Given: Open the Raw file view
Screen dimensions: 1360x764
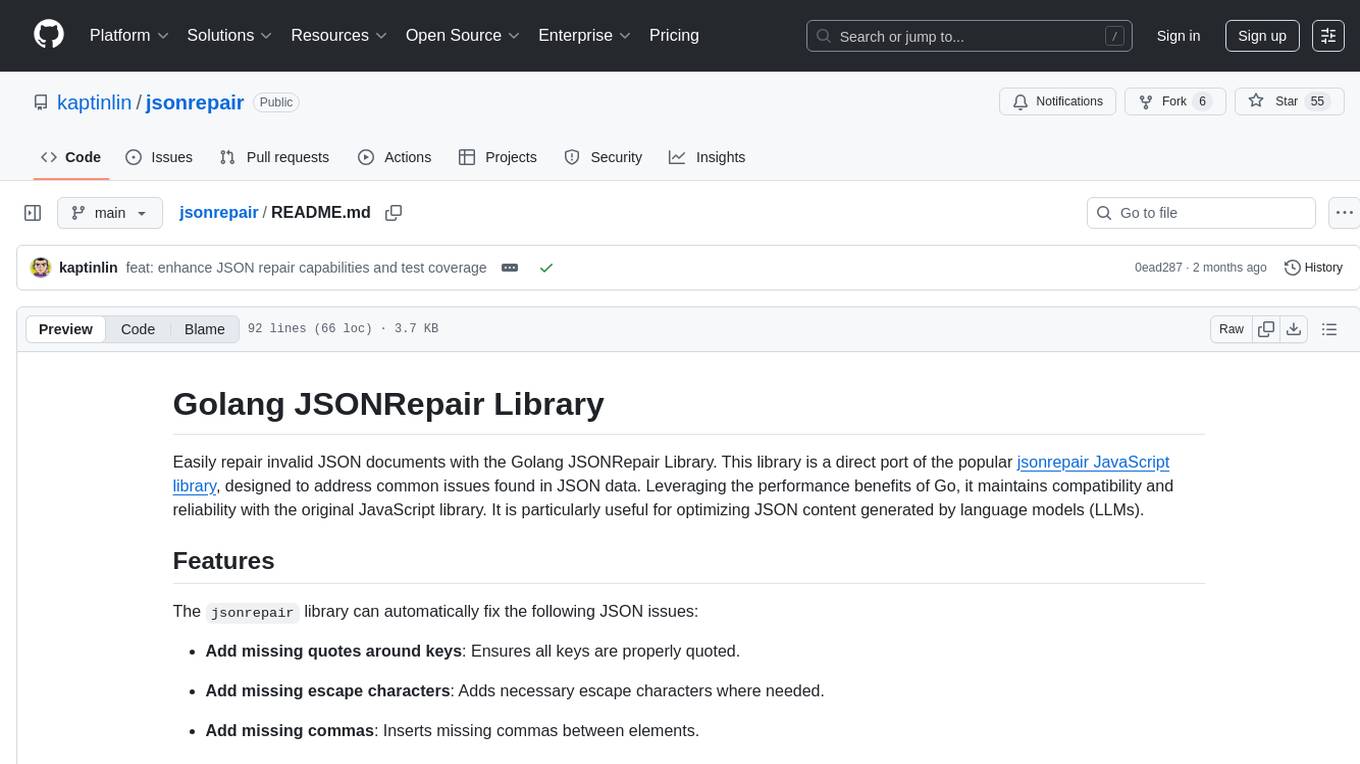Looking at the screenshot, I should (1231, 329).
